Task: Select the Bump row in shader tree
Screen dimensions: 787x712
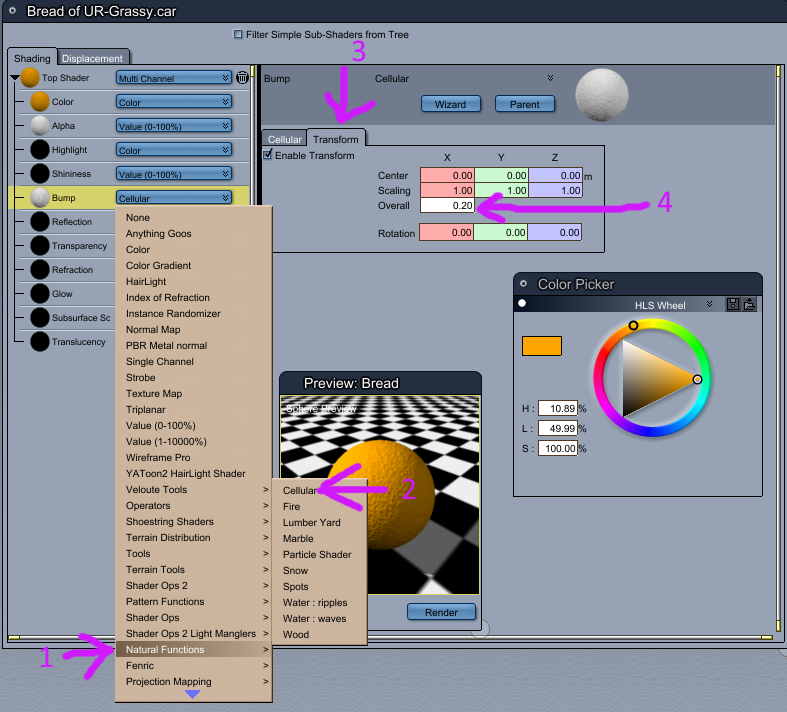Action: pyautogui.click(x=128, y=198)
